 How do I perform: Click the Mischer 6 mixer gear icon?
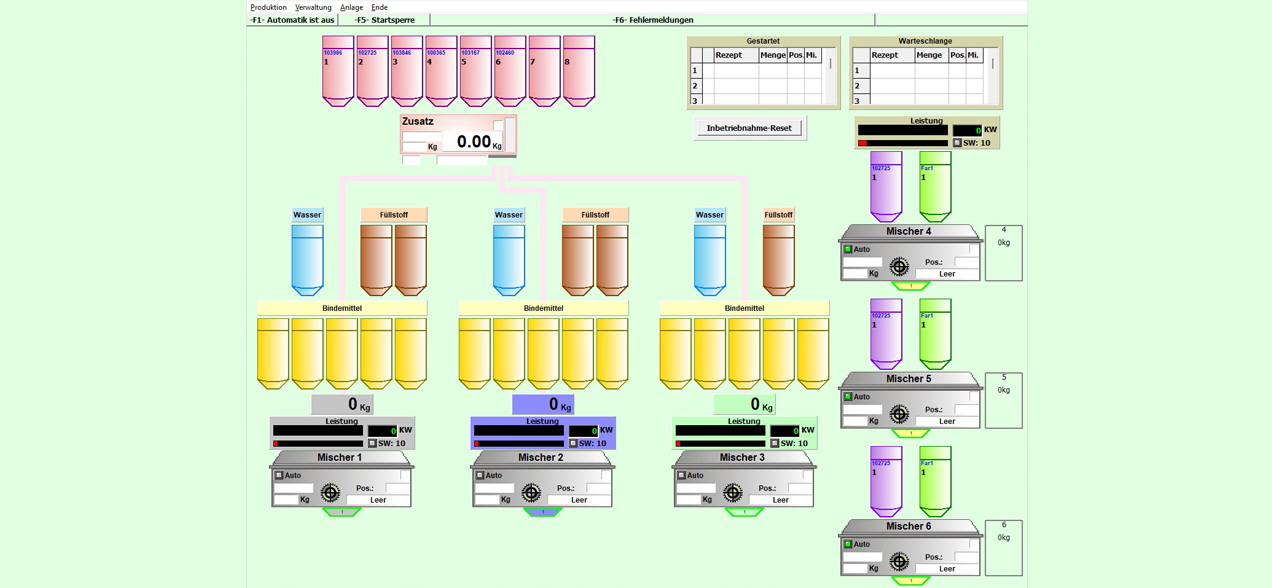[899, 561]
